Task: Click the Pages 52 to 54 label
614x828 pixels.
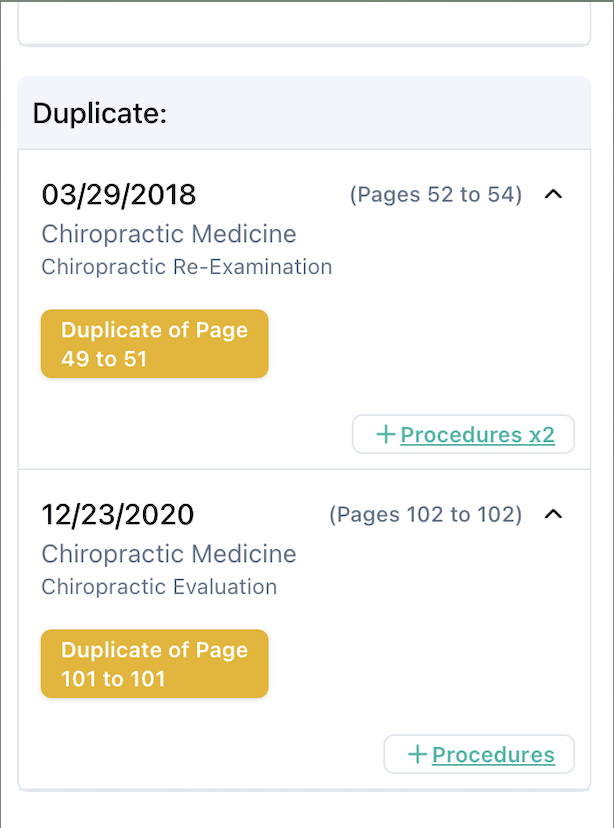Action: pyautogui.click(x=435, y=195)
